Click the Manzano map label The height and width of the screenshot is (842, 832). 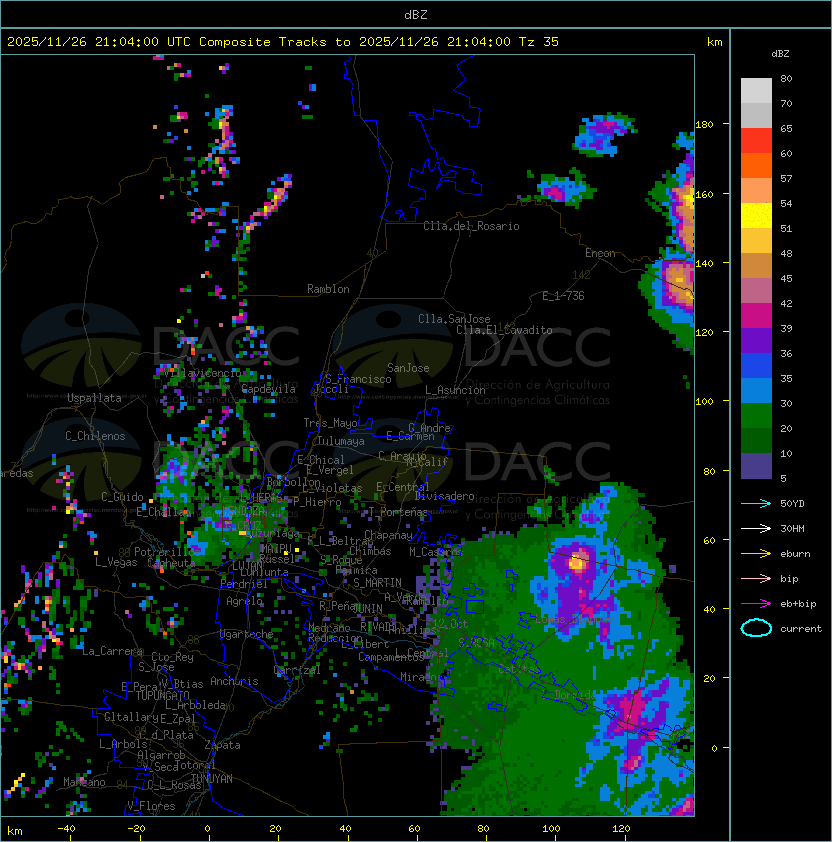84,782
